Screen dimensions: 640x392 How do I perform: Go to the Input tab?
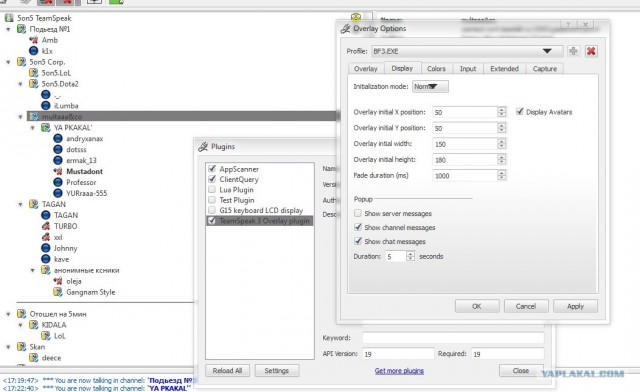[x=468, y=69]
